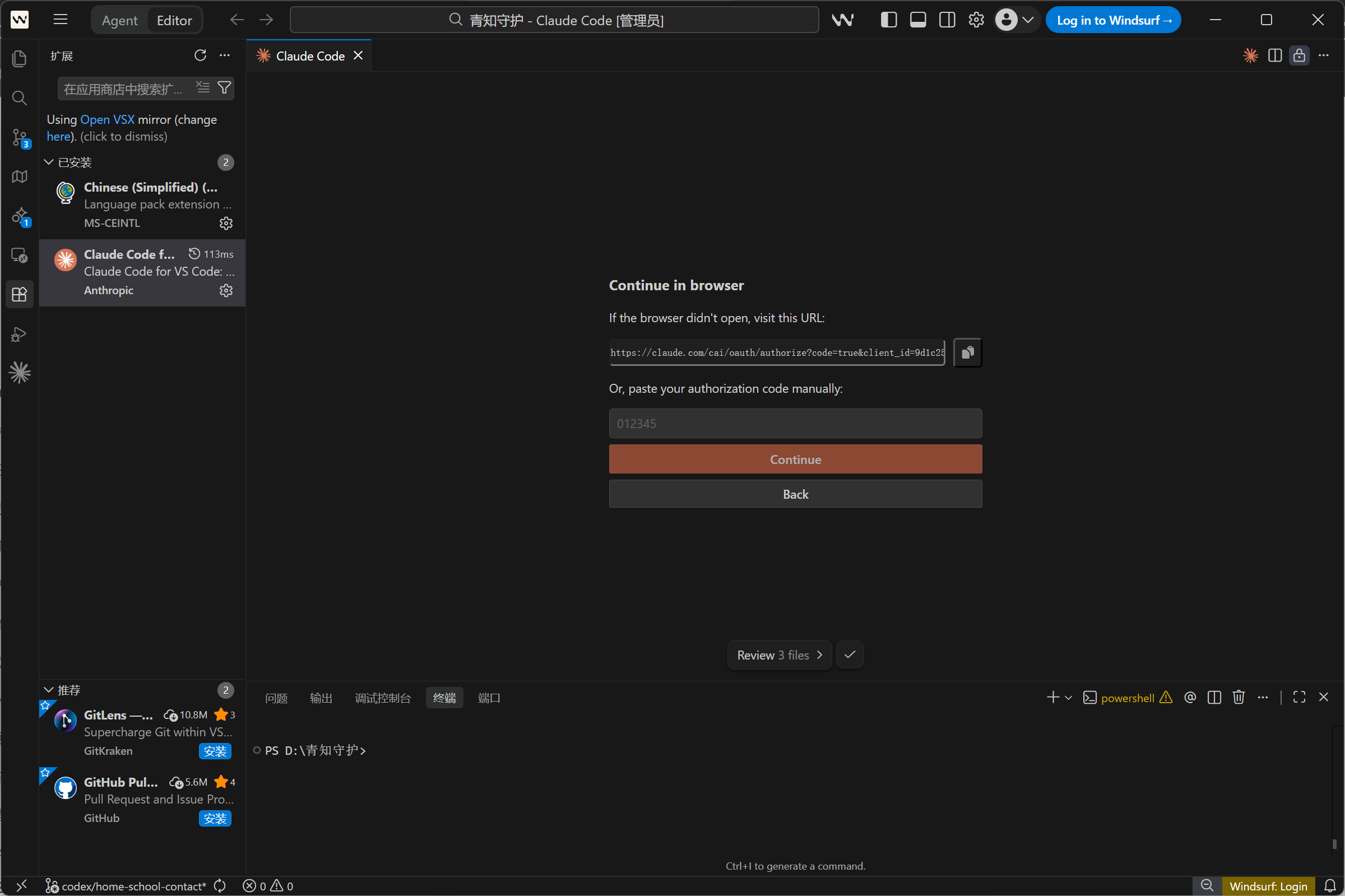Navigate forward with the right arrow

(266, 20)
